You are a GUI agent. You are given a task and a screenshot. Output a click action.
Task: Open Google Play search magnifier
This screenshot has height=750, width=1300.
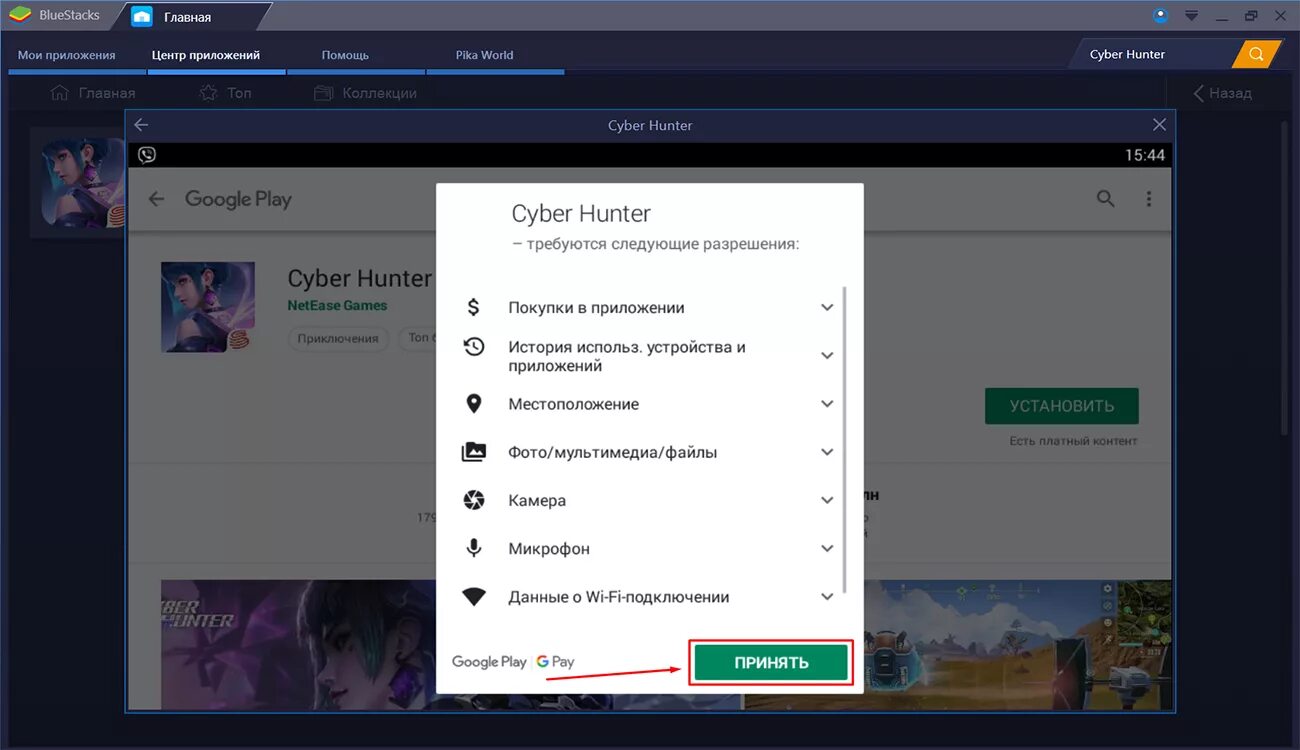(x=1105, y=199)
